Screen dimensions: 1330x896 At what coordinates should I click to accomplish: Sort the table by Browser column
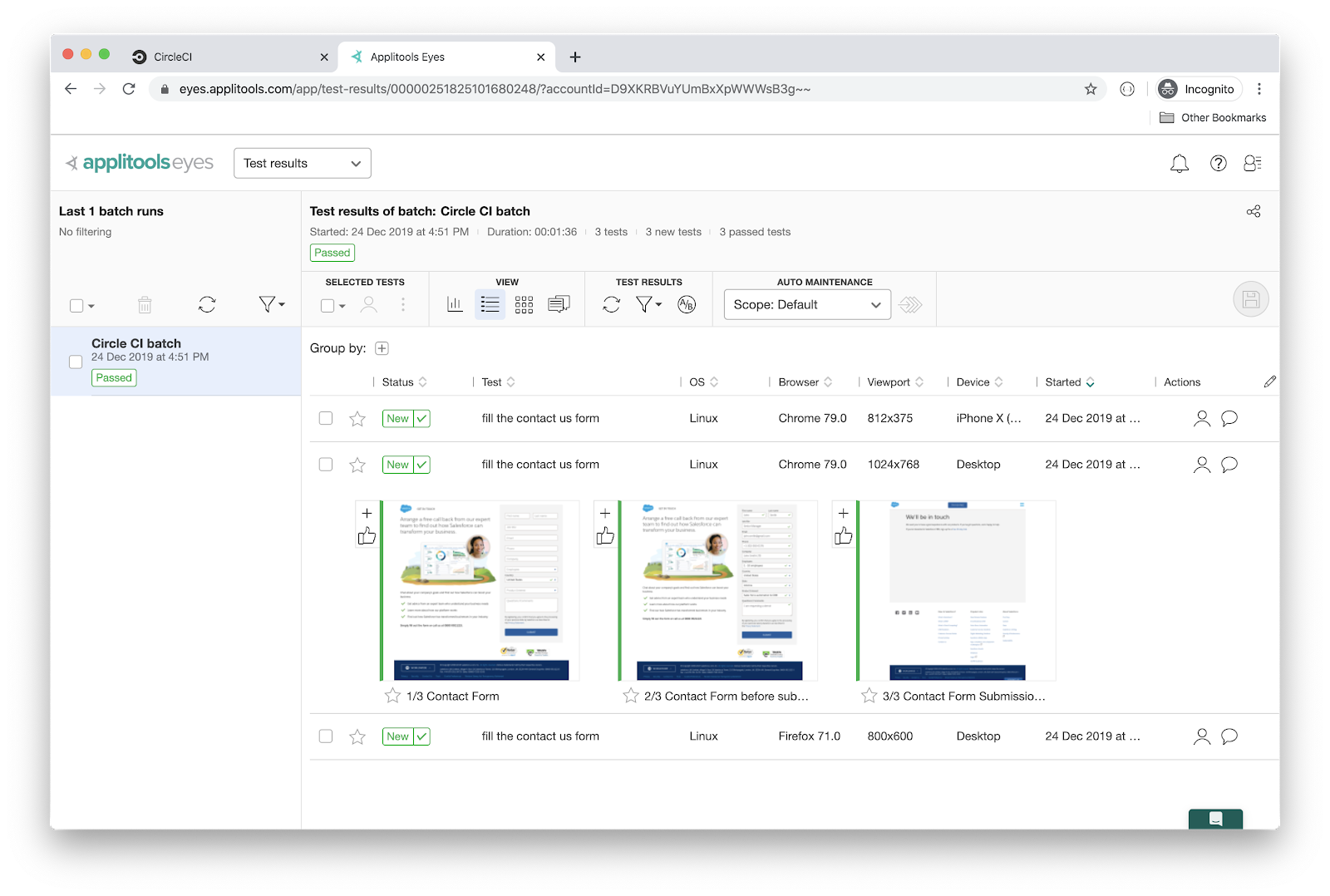[805, 382]
